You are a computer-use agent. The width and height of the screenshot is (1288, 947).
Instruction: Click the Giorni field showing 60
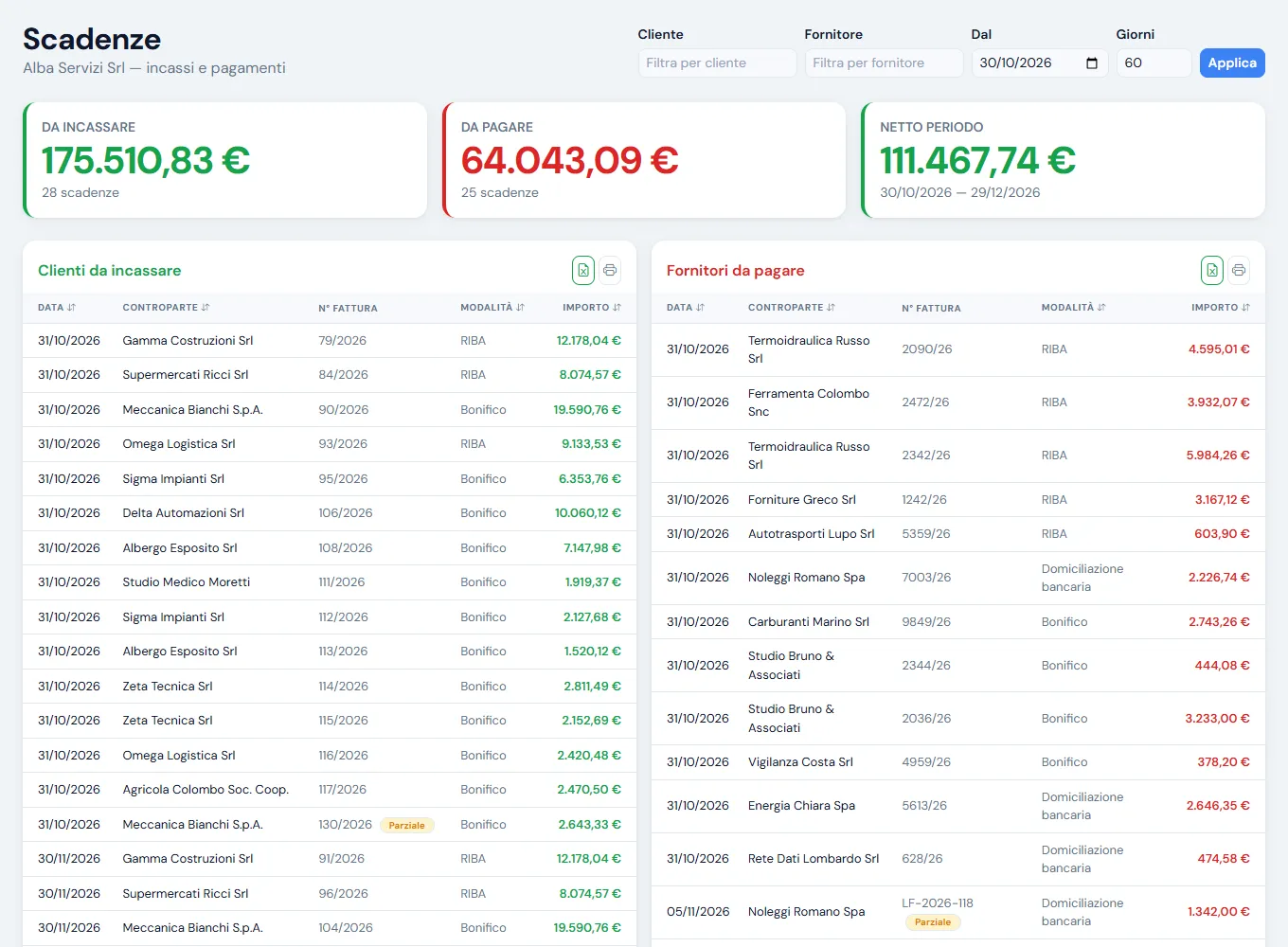1154,63
